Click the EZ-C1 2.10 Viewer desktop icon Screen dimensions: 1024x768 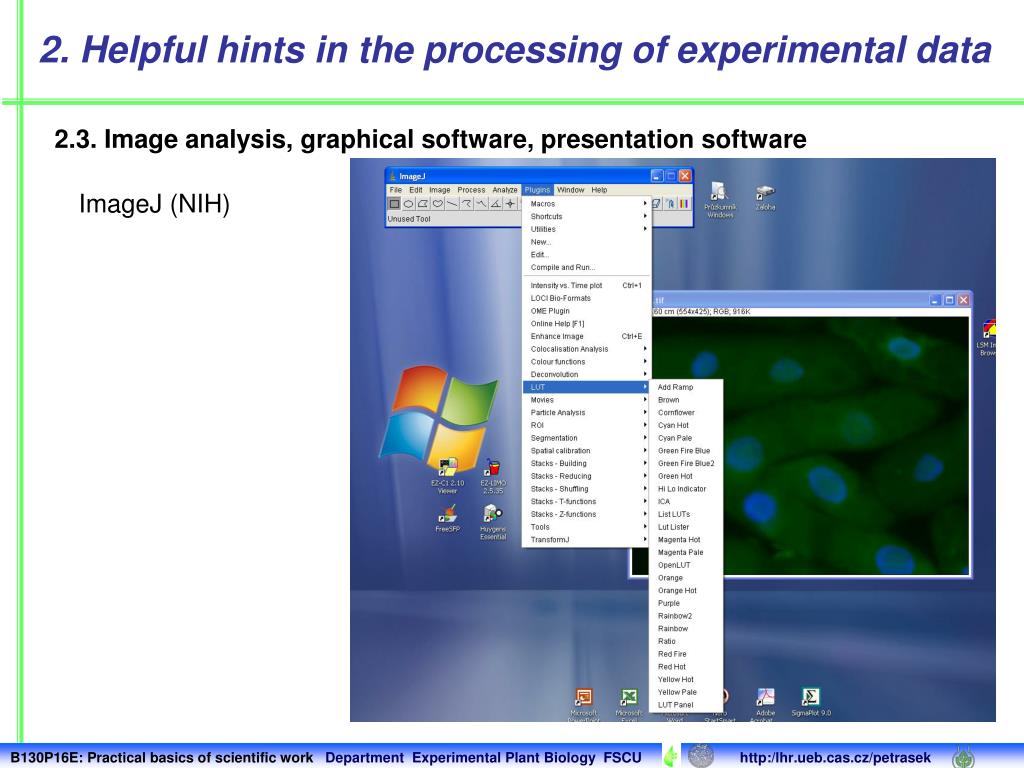[x=447, y=475]
